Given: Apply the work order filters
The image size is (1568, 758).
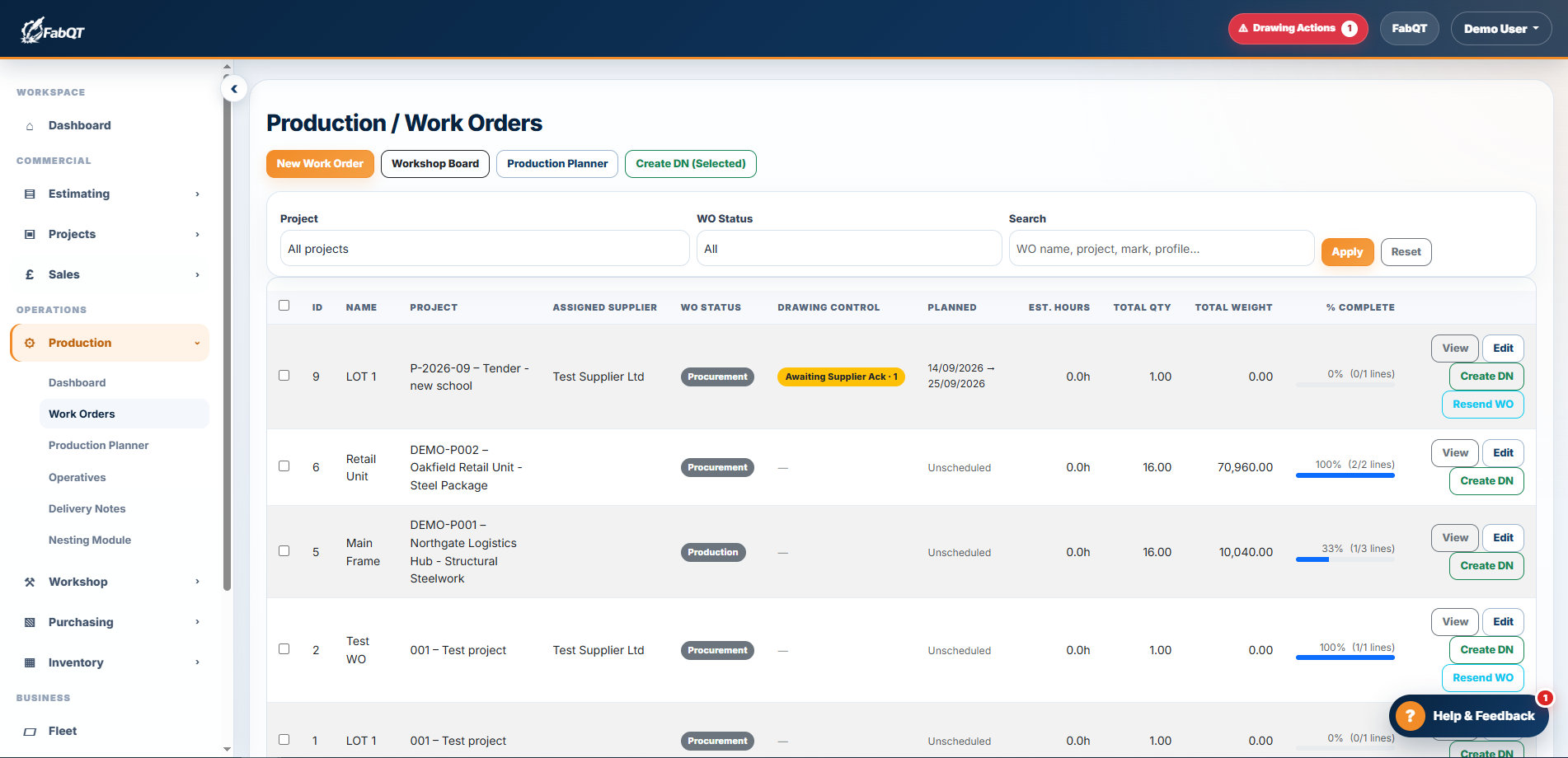Looking at the screenshot, I should (x=1347, y=252).
